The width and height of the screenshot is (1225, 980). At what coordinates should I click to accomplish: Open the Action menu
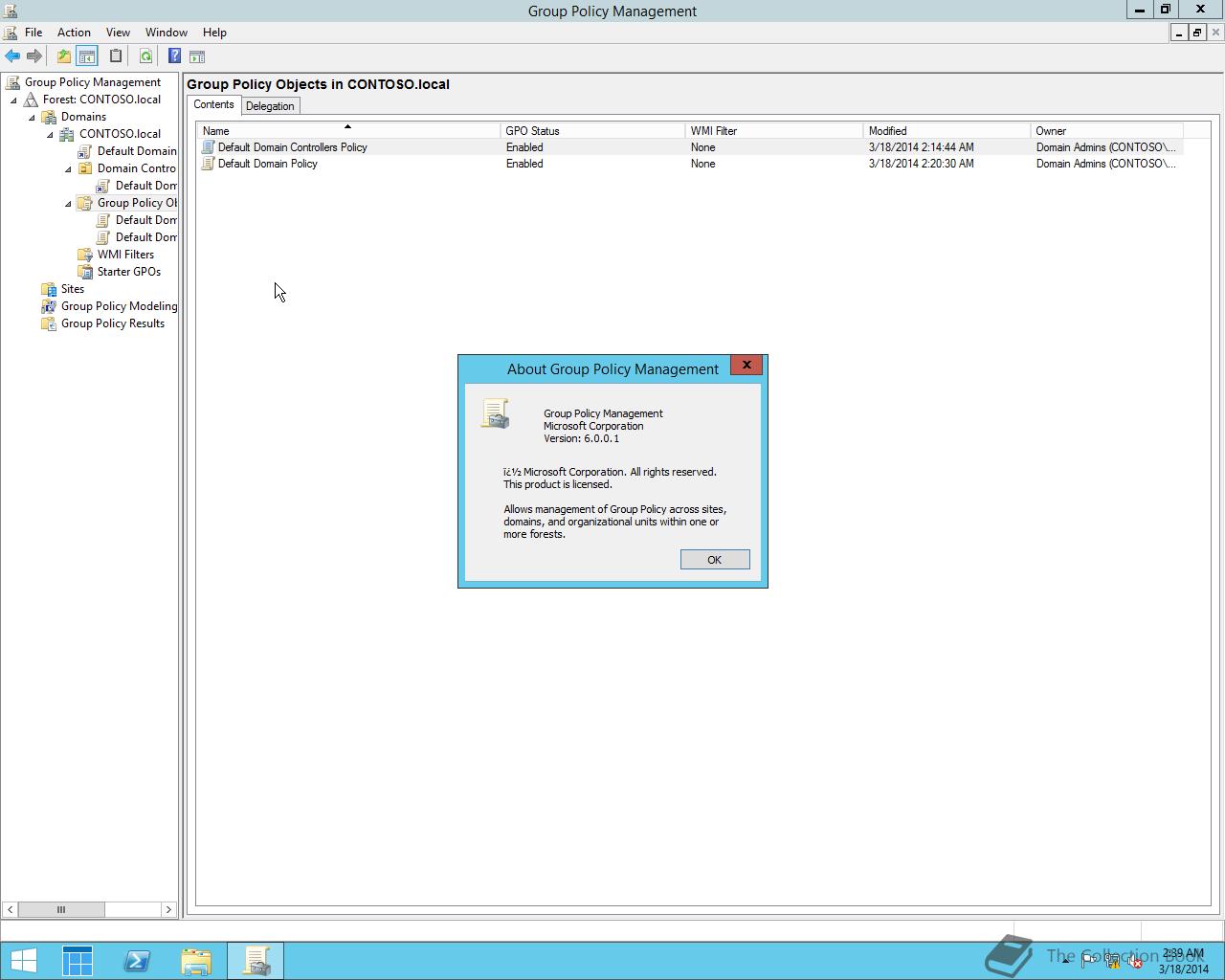pos(74,33)
